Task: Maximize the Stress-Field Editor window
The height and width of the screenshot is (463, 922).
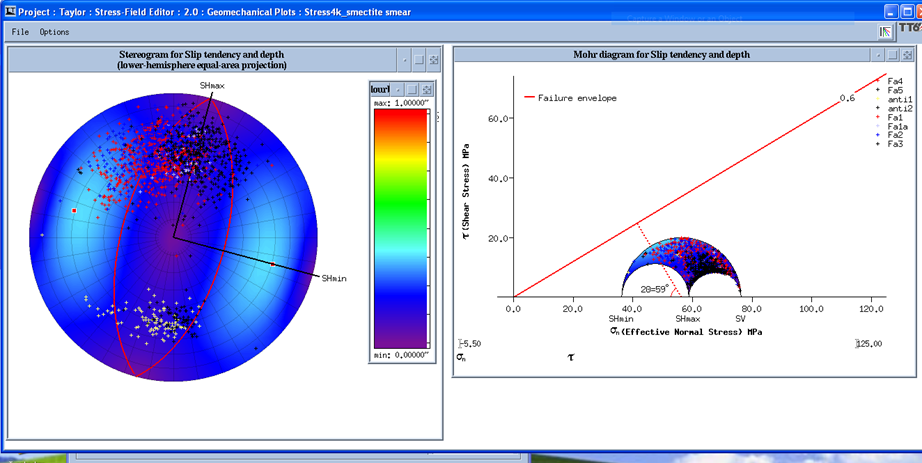Action: click(906, 11)
